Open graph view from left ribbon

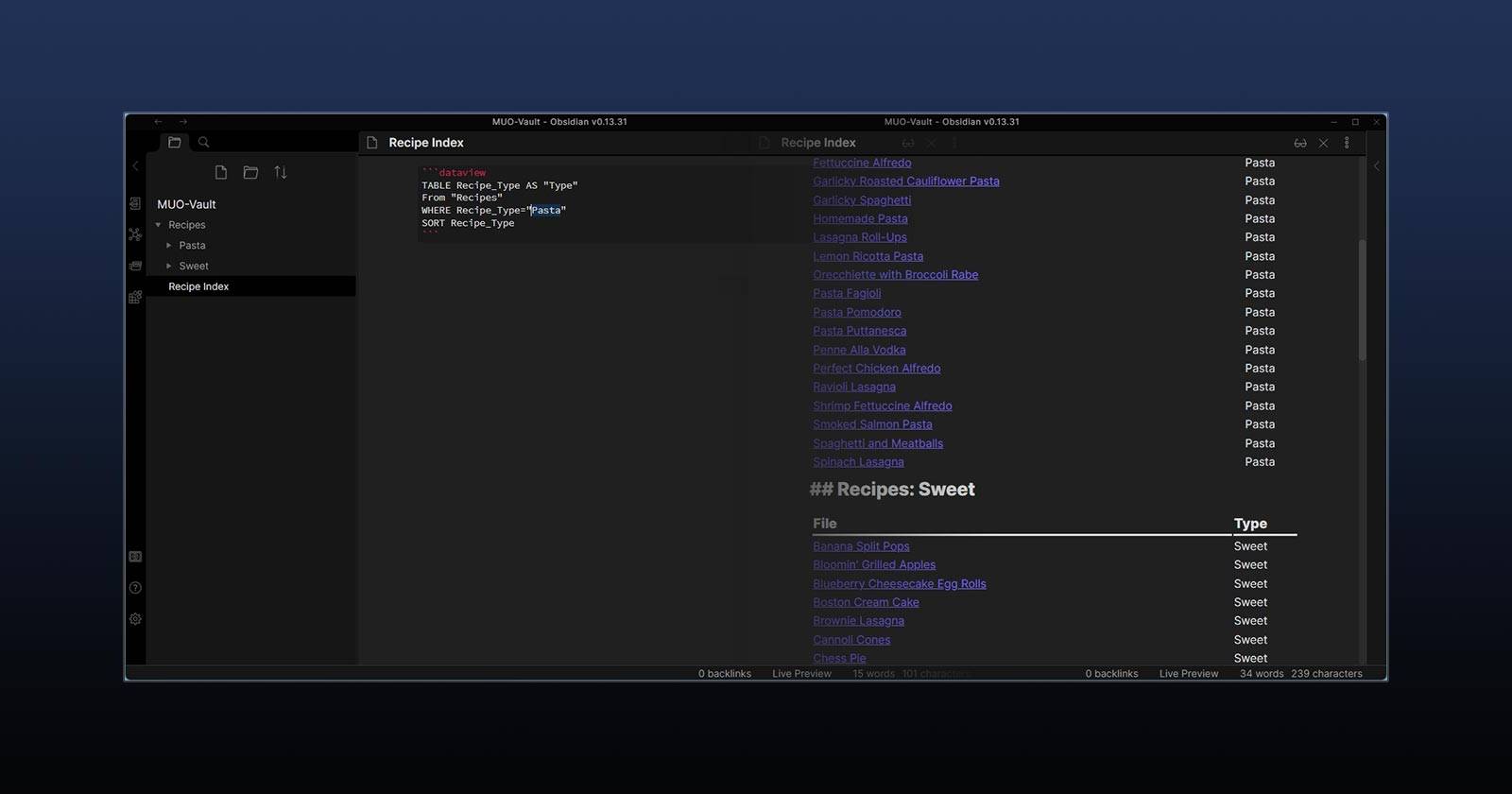[135, 234]
